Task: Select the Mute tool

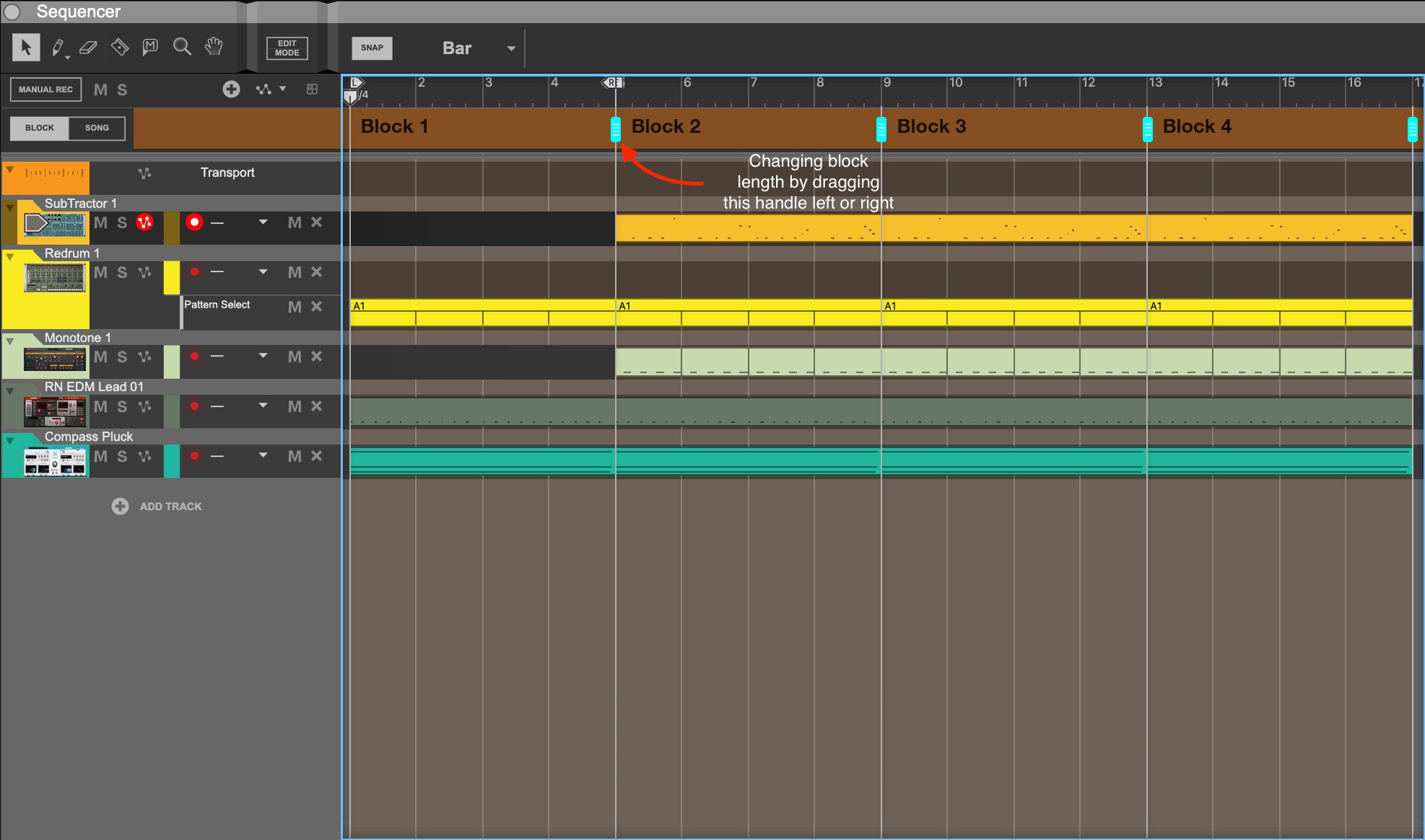Action: click(150, 48)
